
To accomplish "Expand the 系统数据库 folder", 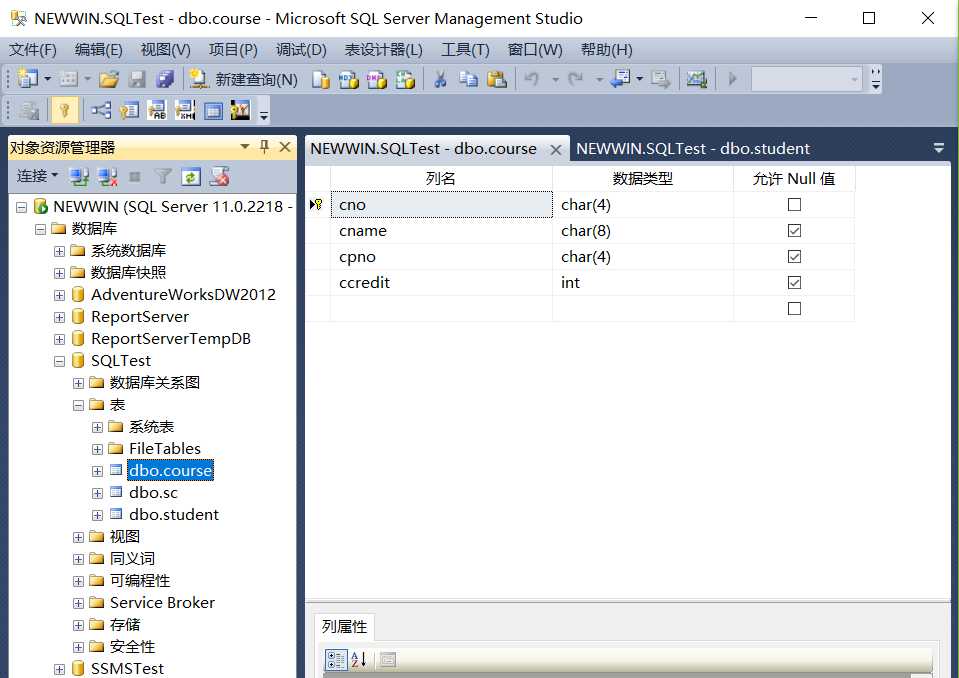I will (x=59, y=251).
